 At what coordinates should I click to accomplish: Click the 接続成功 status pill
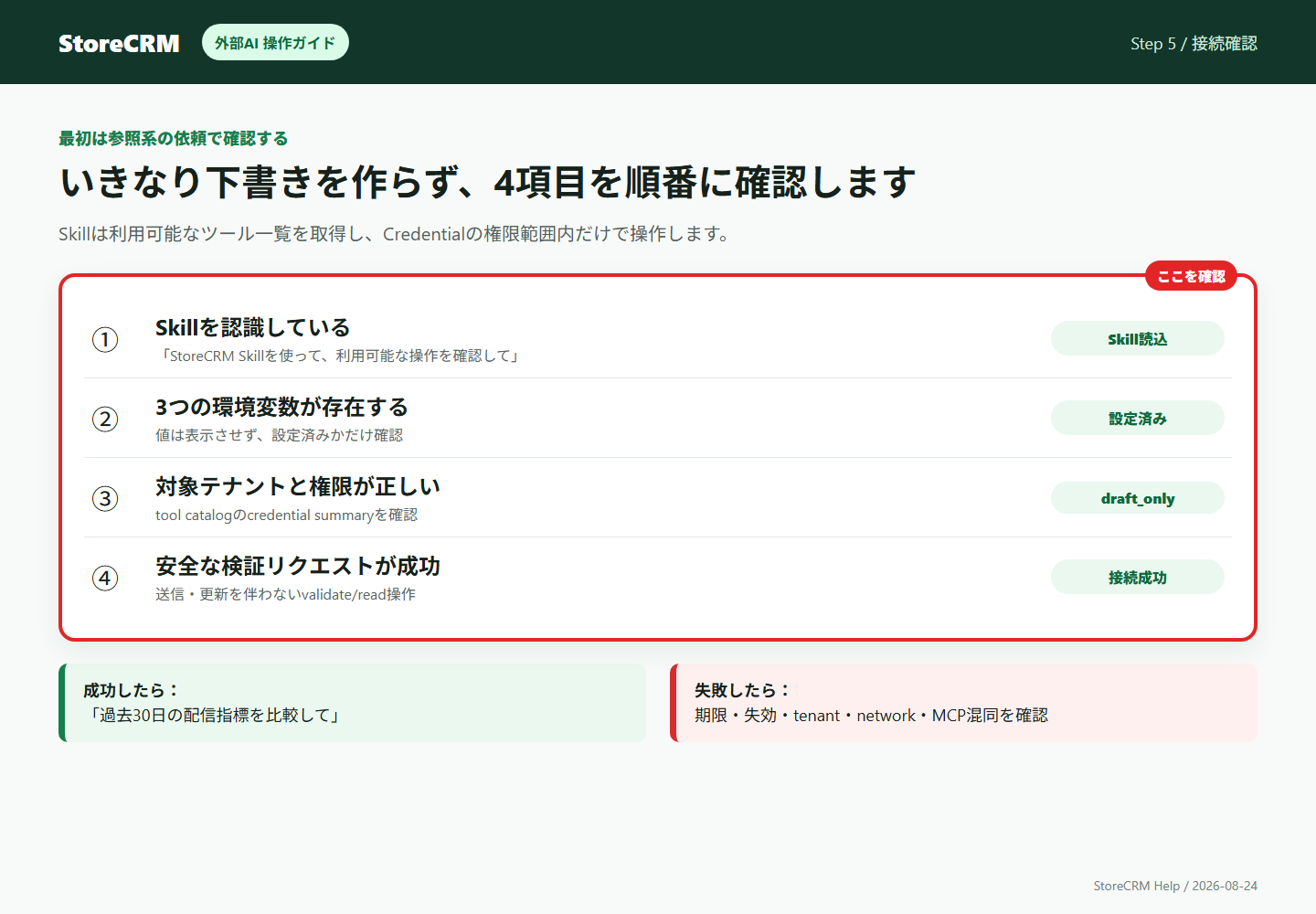1138,577
